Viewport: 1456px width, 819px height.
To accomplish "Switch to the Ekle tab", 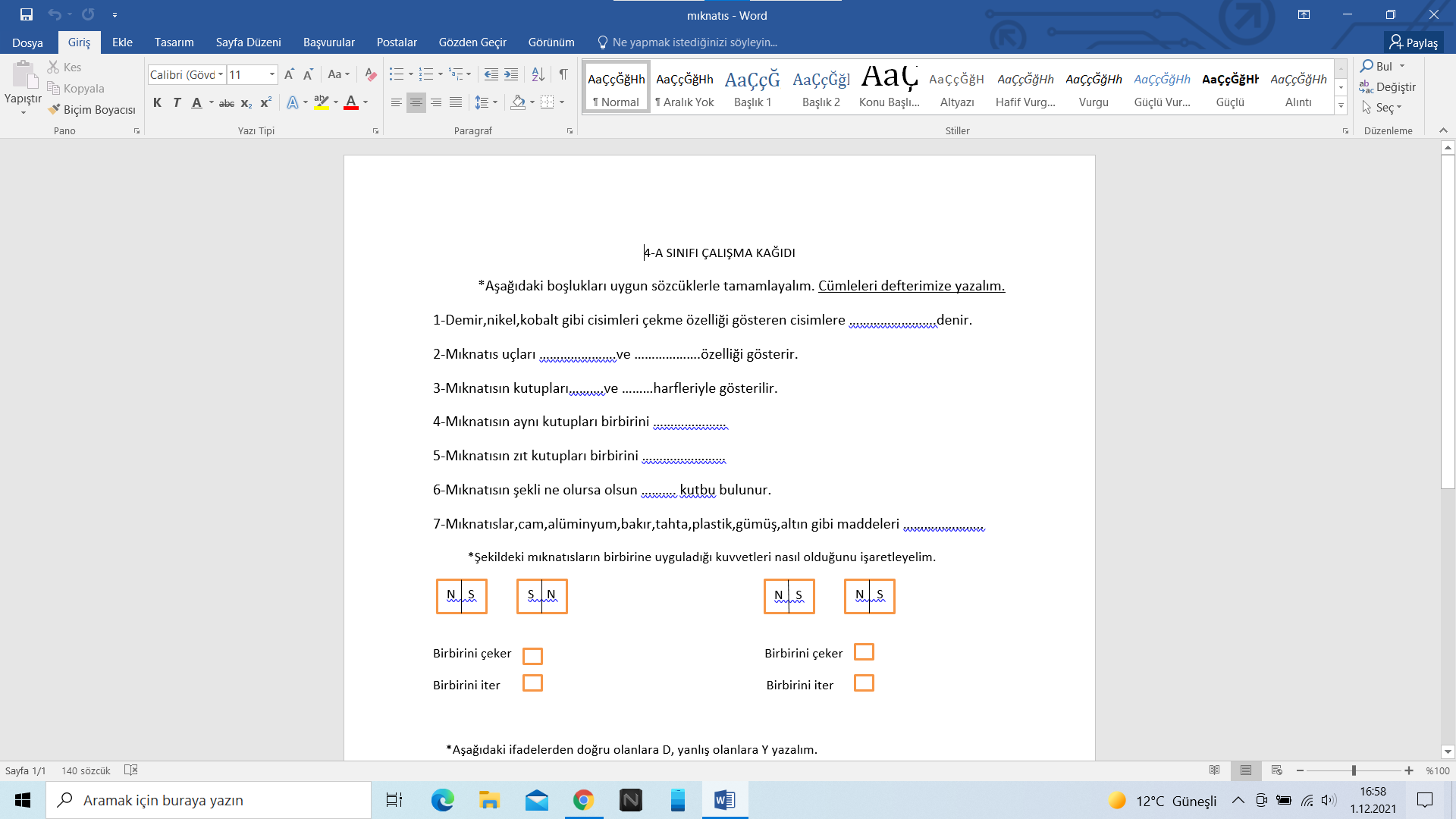I will tap(122, 42).
